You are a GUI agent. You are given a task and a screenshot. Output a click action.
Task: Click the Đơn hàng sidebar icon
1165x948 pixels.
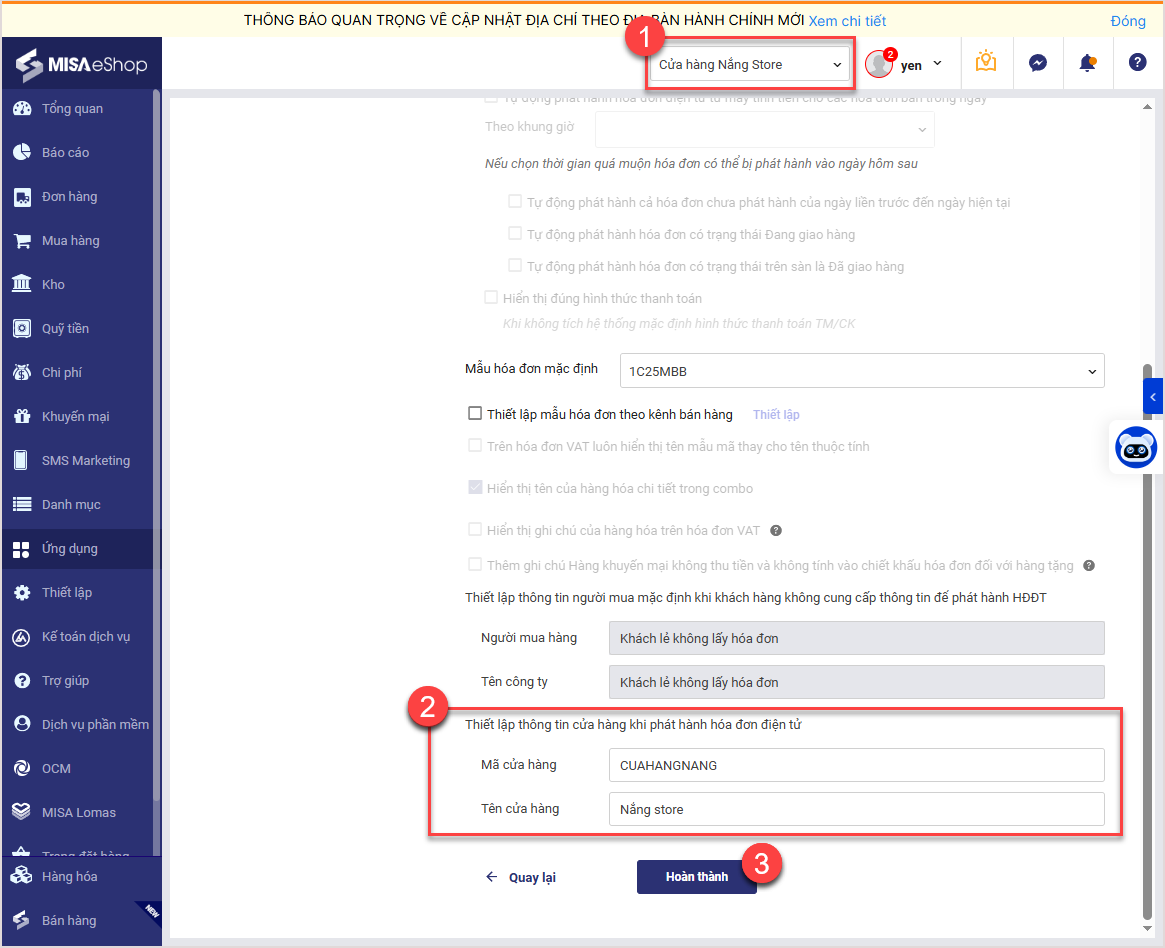pos(22,197)
